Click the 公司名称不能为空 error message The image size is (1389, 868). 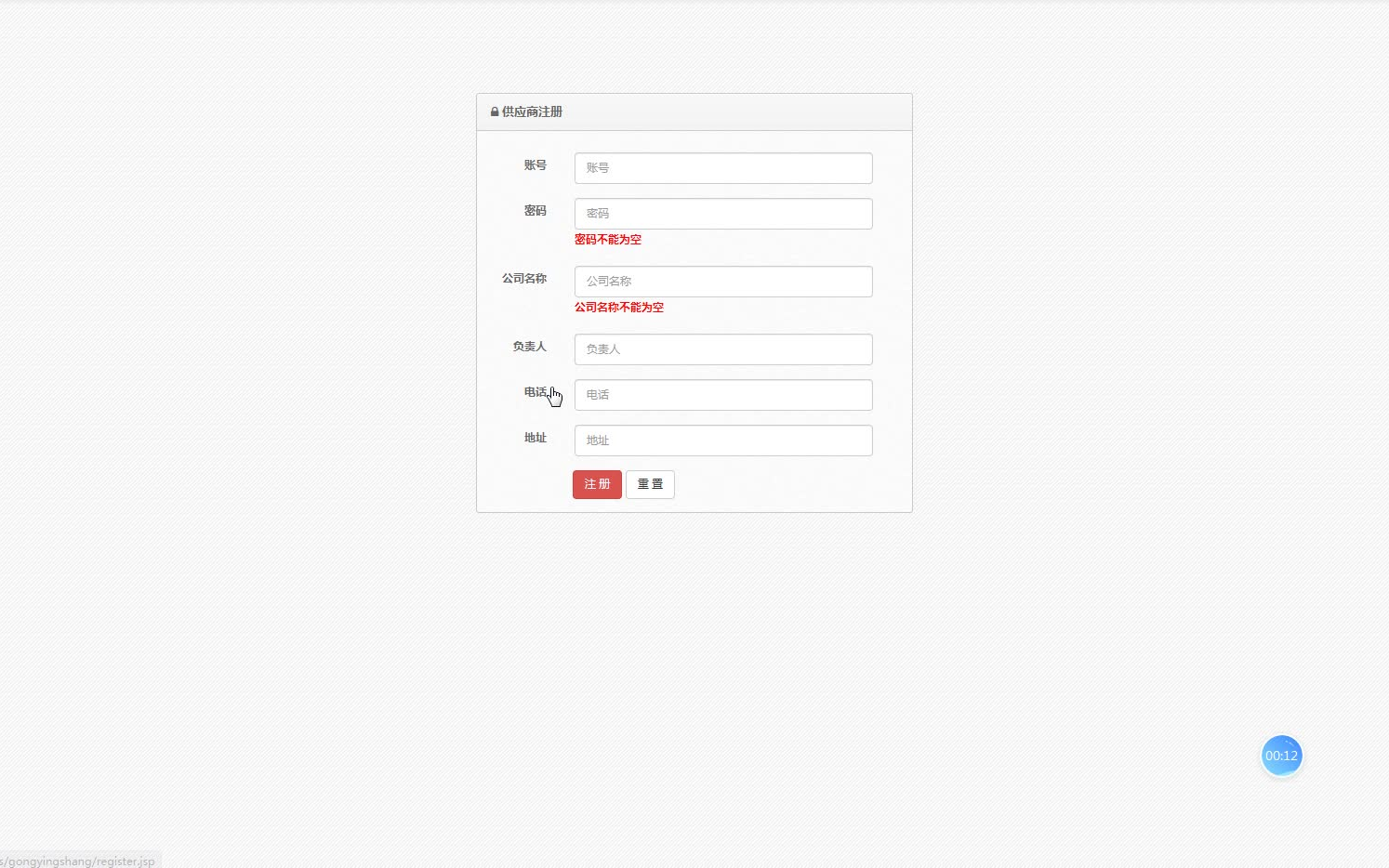(619, 308)
